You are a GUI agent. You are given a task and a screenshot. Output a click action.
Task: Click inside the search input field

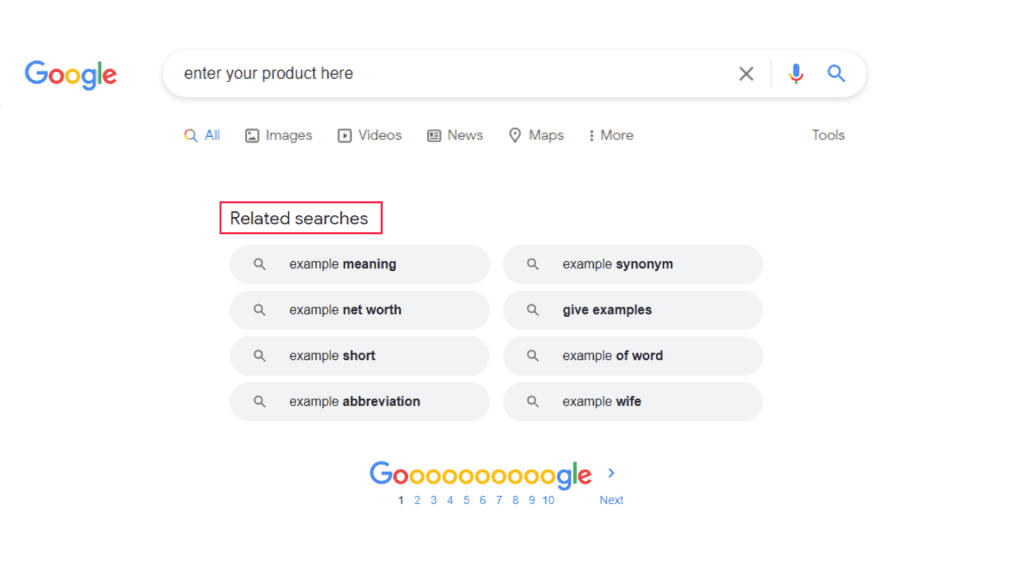pos(450,73)
